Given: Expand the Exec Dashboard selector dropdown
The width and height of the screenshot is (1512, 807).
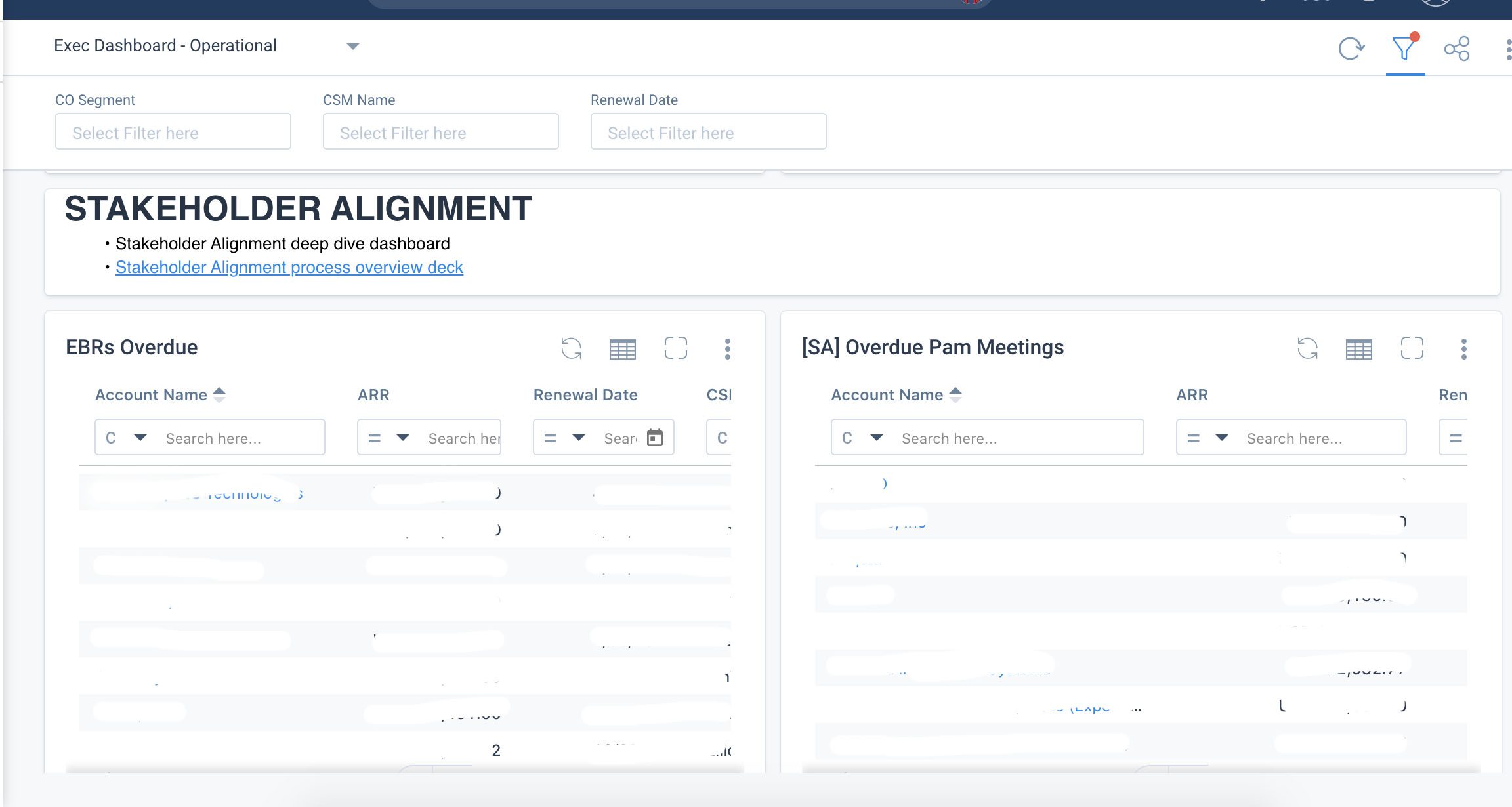Looking at the screenshot, I should pos(352,46).
